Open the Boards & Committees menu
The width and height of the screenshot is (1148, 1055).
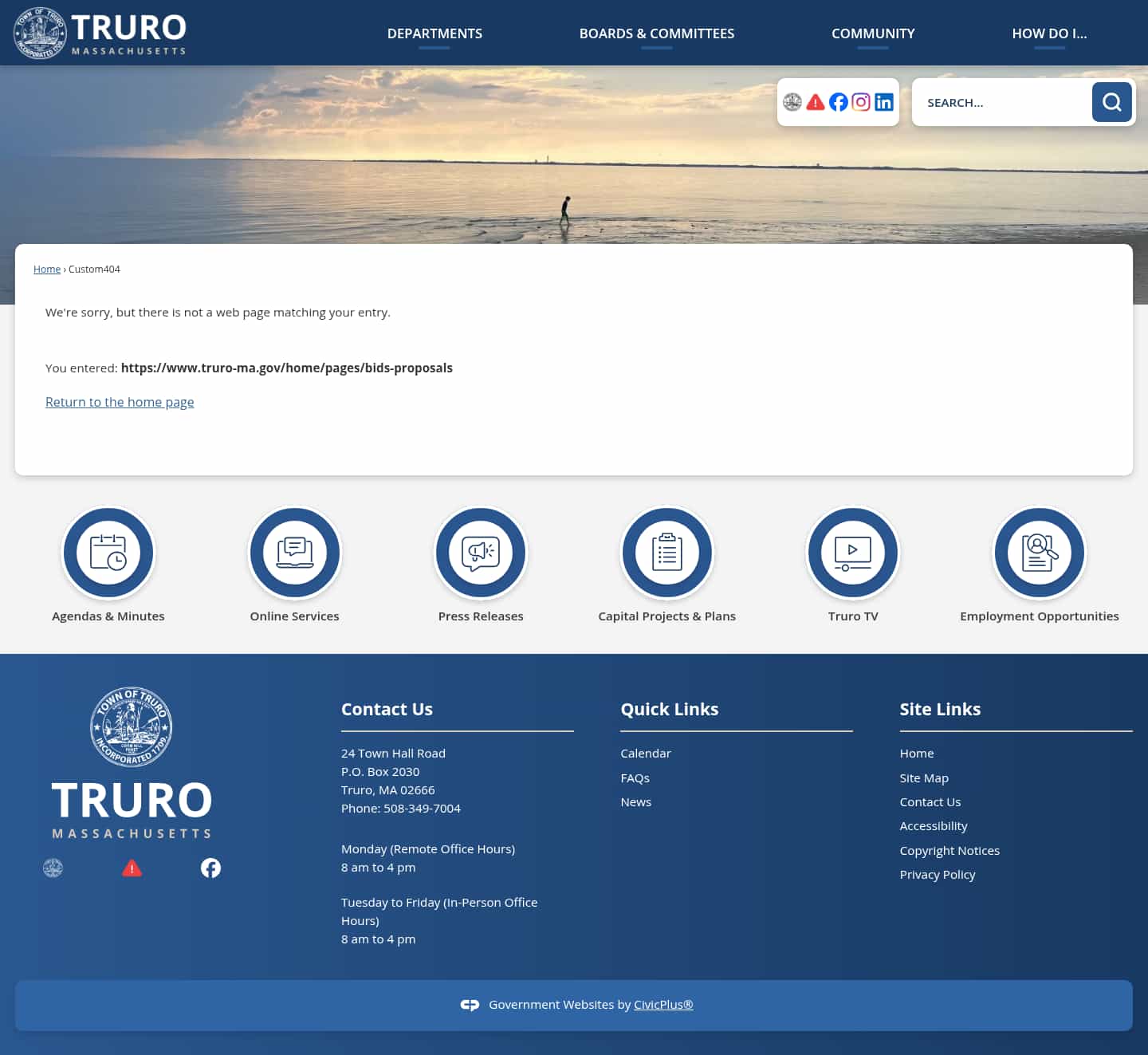click(x=656, y=33)
